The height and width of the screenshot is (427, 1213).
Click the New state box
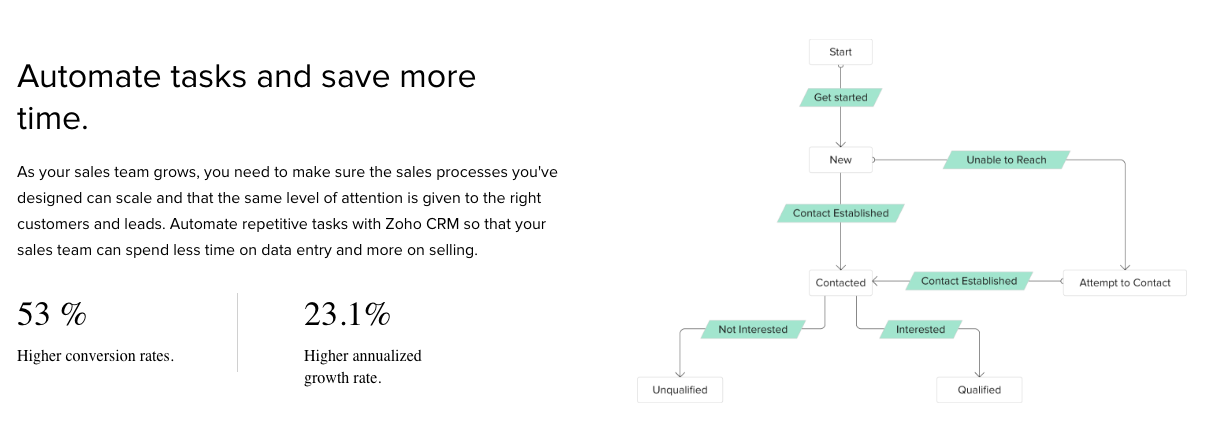point(840,159)
